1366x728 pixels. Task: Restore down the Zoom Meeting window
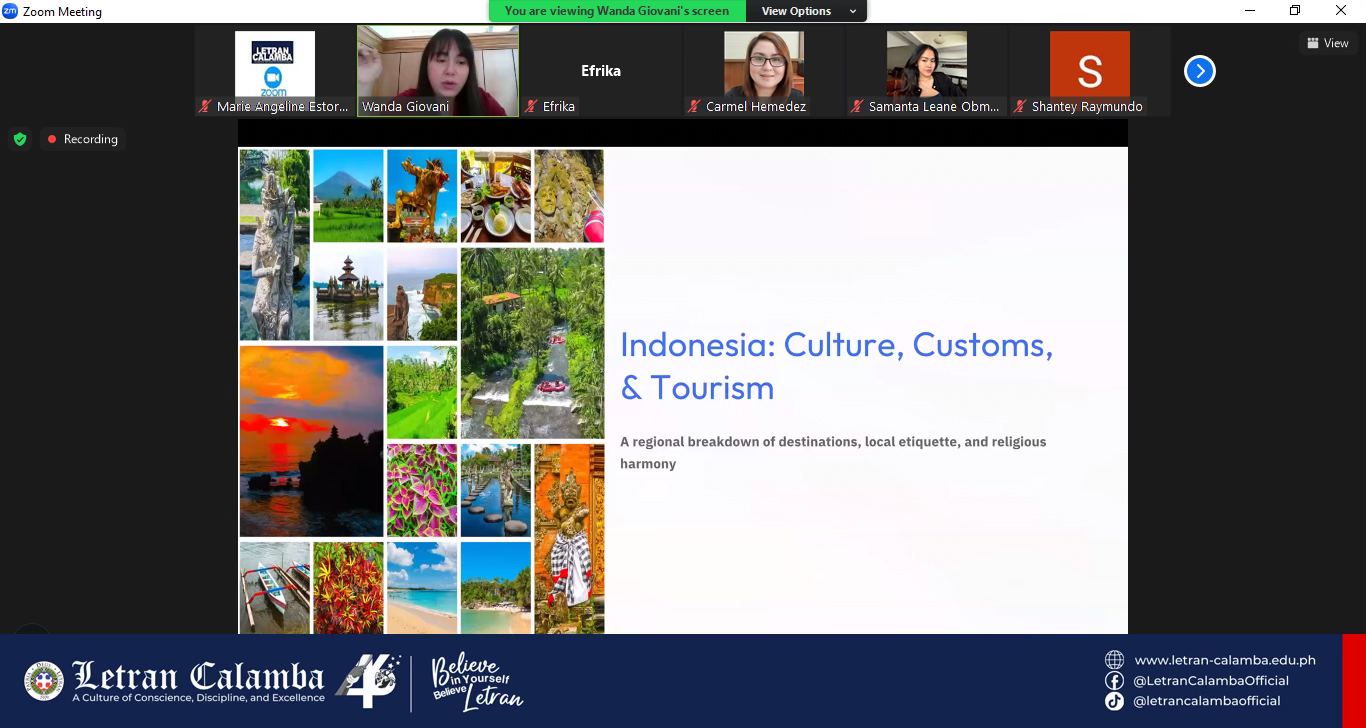pos(1295,11)
